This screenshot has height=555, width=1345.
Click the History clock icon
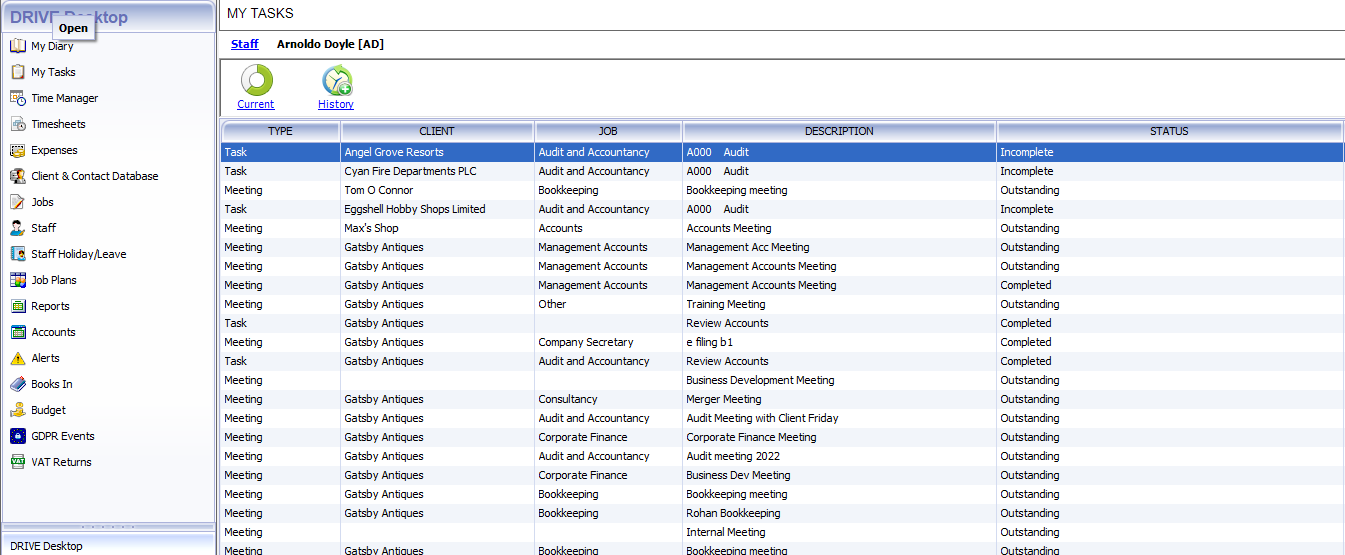(x=337, y=80)
